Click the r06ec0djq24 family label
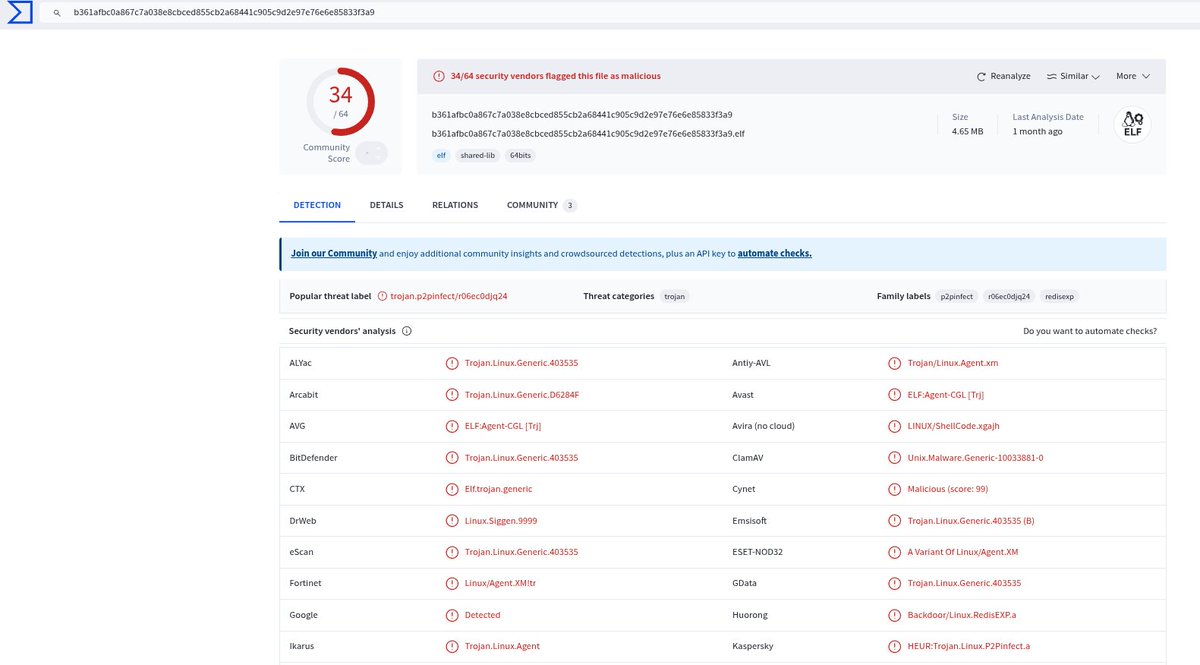The image size is (1200, 665). pyautogui.click(x=1009, y=297)
